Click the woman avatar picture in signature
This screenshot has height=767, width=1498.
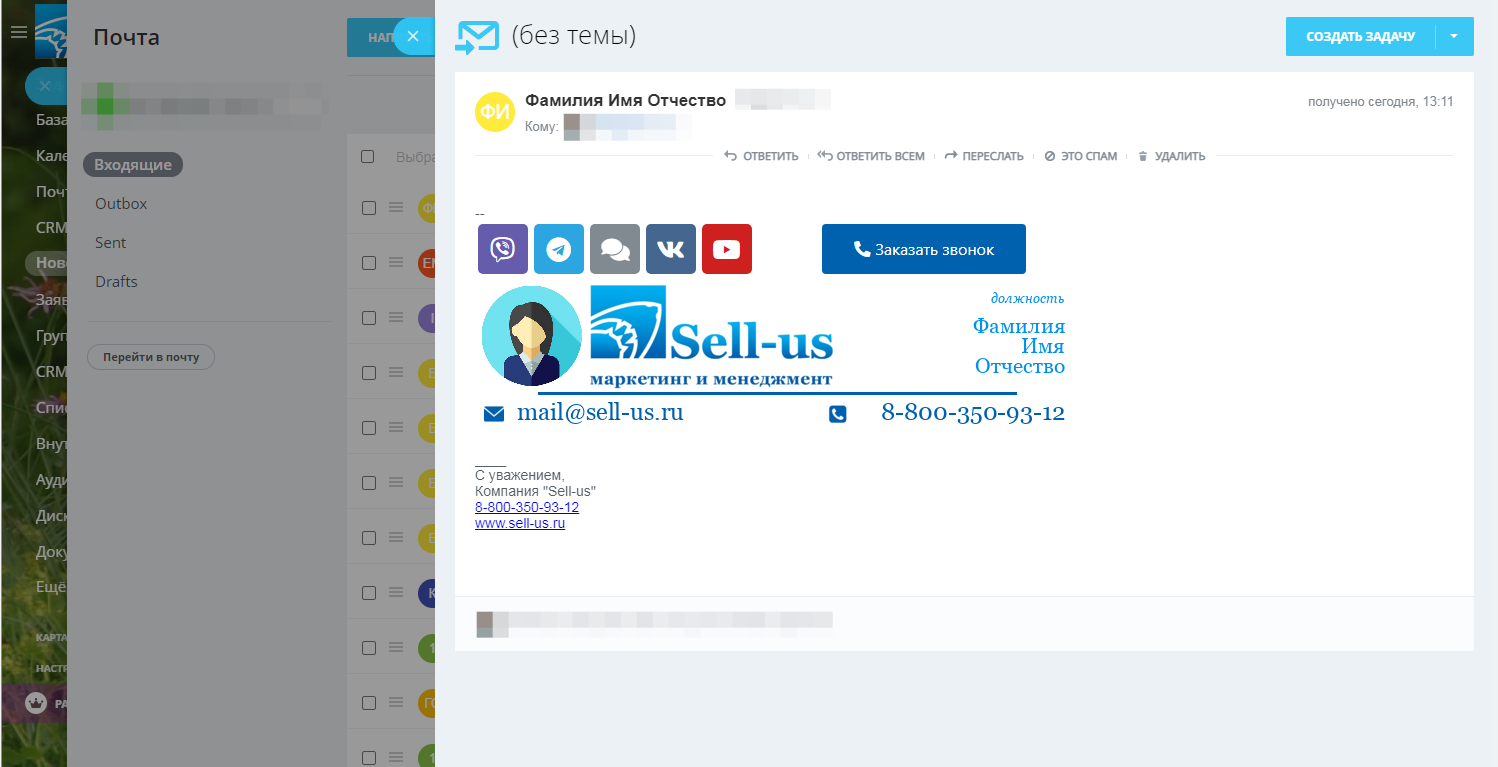pyautogui.click(x=531, y=336)
